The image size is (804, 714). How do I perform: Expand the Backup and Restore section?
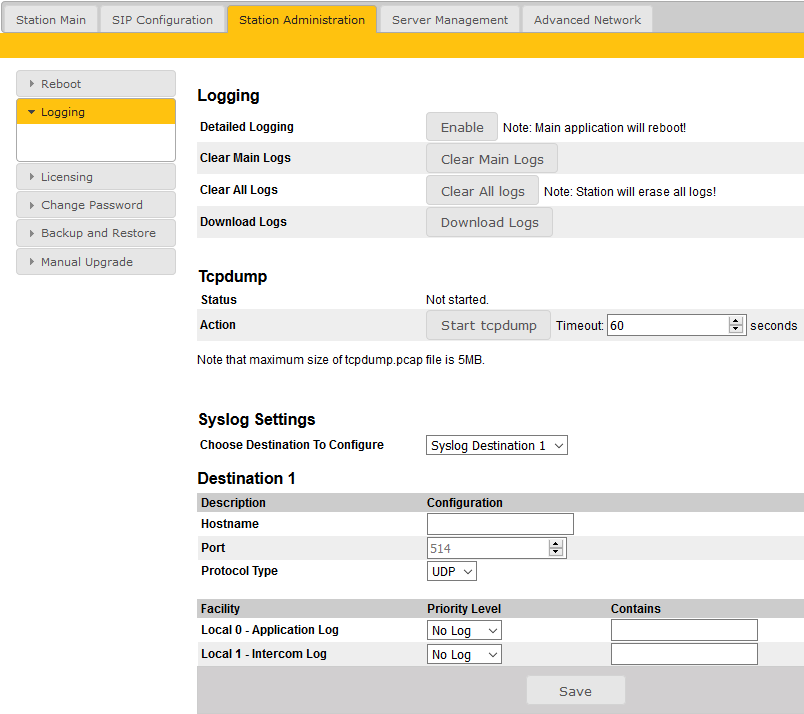tap(96, 233)
